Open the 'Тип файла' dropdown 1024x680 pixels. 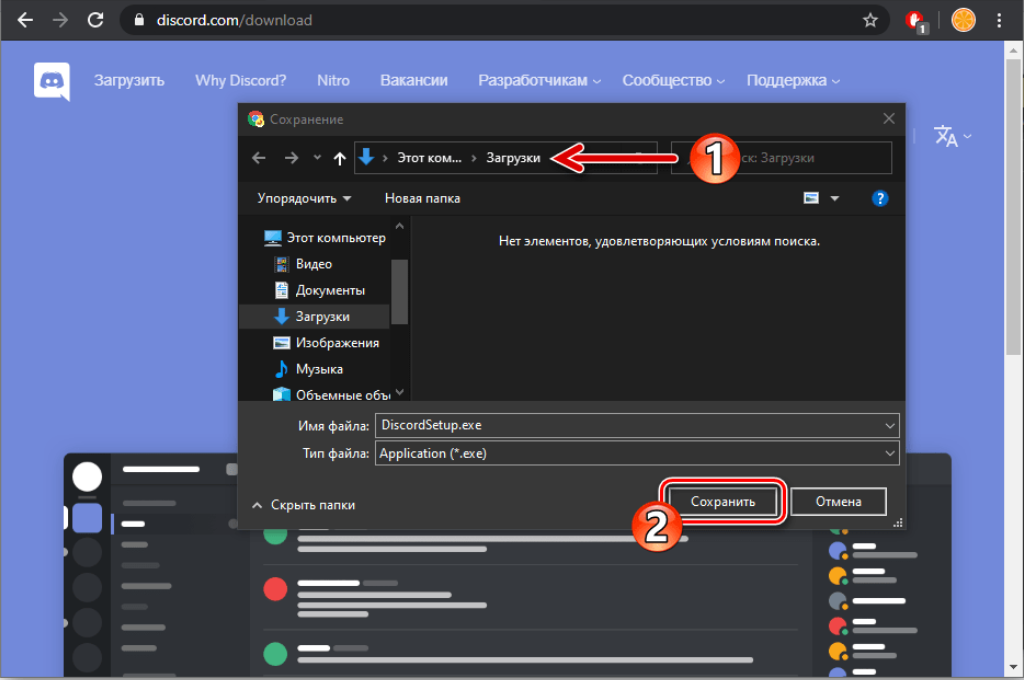(x=637, y=453)
